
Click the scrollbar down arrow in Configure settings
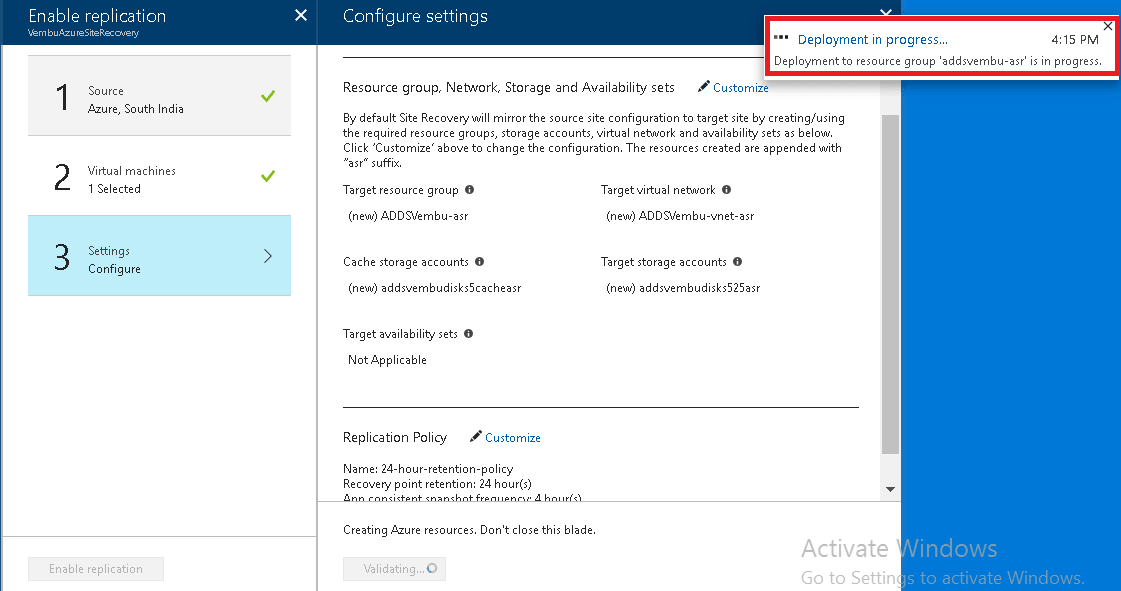pos(890,490)
